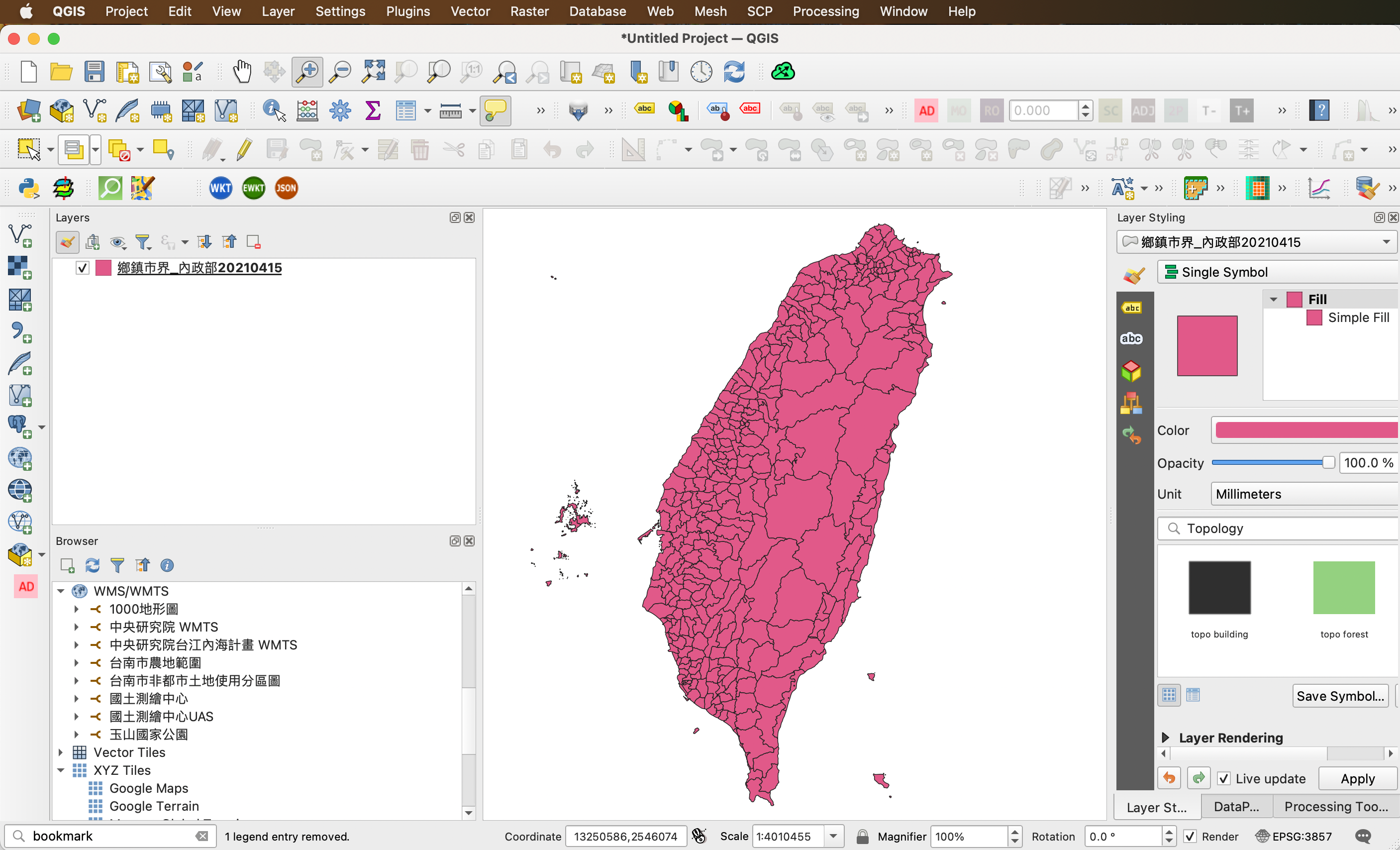Open the Python console icon
Image resolution: width=1400 pixels, height=850 pixels.
pyautogui.click(x=28, y=188)
